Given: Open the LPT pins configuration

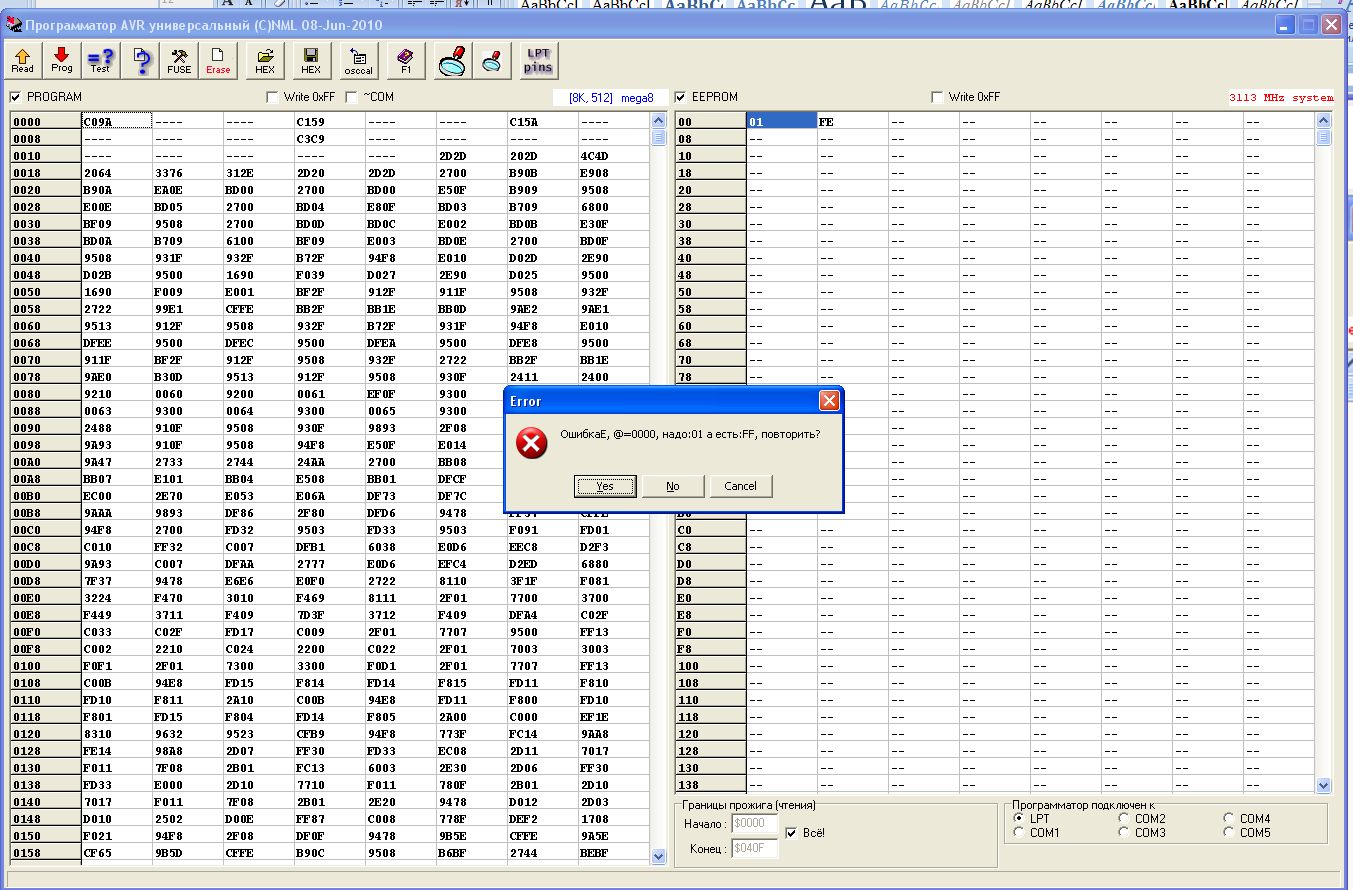Looking at the screenshot, I should point(538,61).
